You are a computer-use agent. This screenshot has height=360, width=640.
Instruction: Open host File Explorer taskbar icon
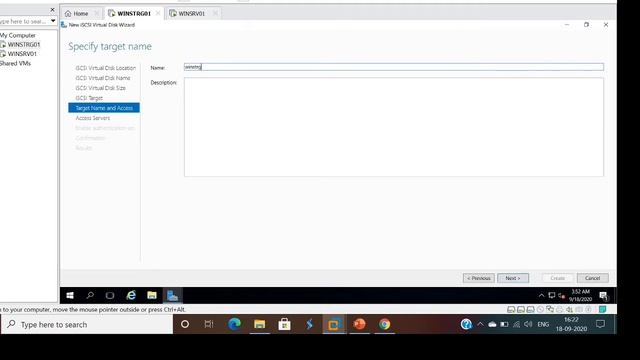coord(260,324)
